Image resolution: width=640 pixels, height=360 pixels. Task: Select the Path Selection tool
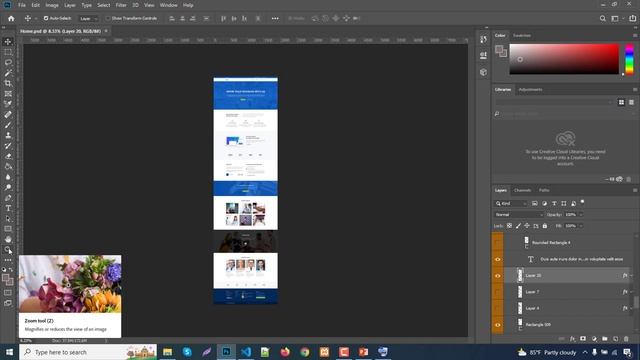[x=8, y=219]
